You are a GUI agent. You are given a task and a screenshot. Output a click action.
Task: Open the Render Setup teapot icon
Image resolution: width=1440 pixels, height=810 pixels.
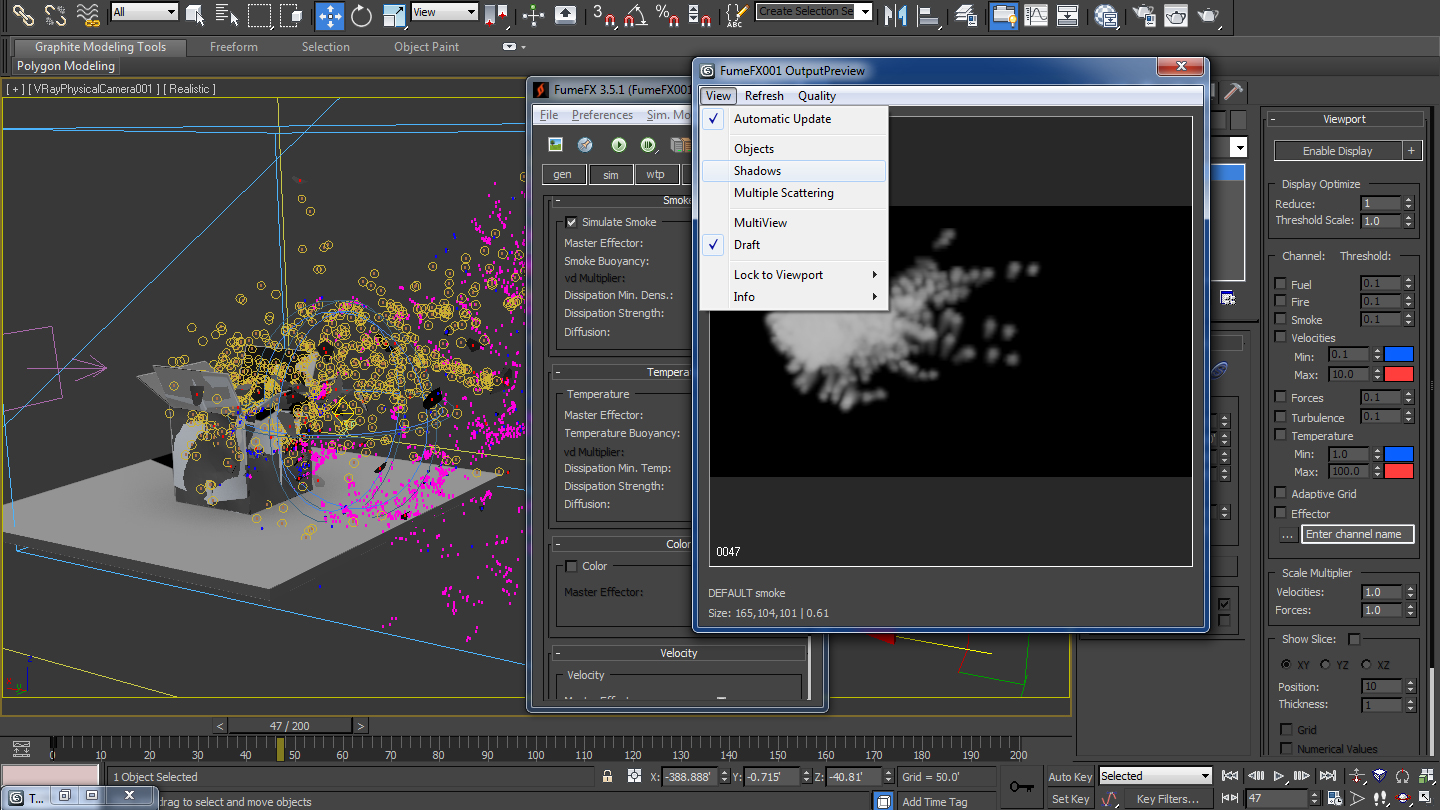[x=1145, y=15]
